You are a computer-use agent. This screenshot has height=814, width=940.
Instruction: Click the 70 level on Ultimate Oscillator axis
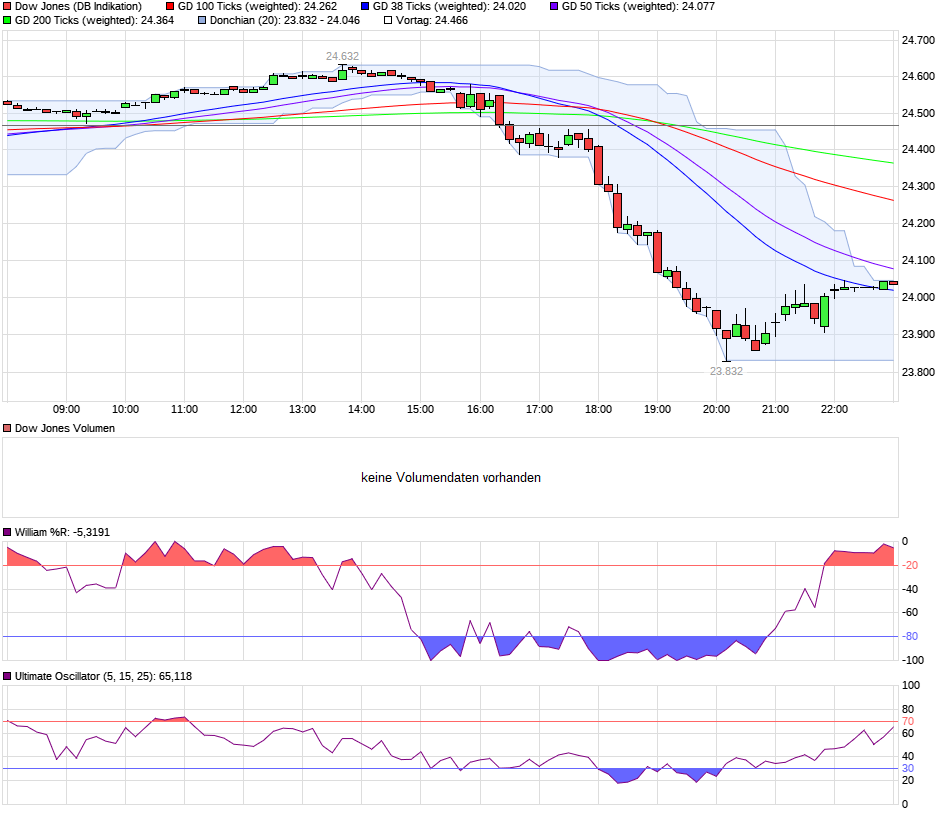click(908, 722)
